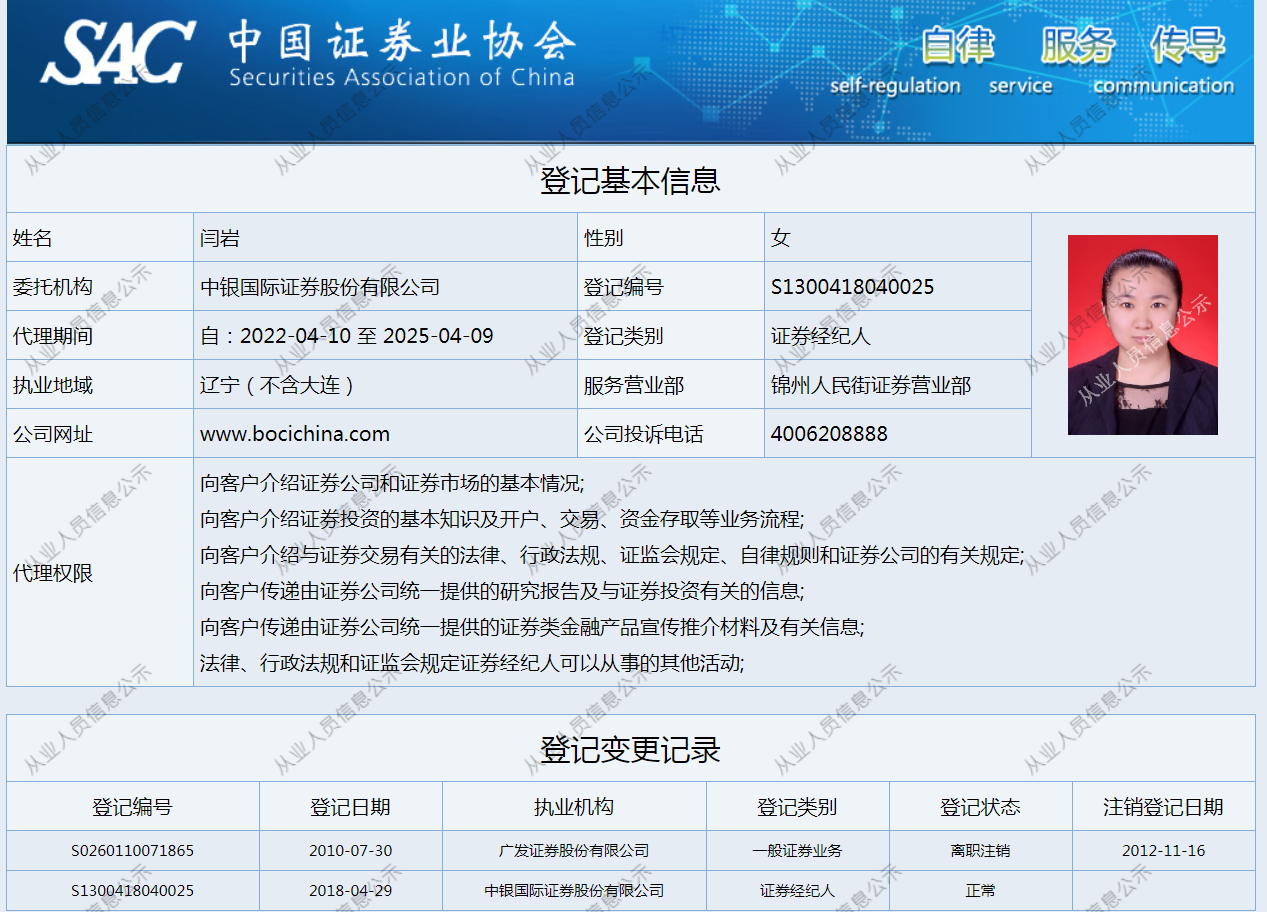The image size is (1267, 912).
Task: Select the 自律 self-regulation banner item
Action: coord(957,45)
